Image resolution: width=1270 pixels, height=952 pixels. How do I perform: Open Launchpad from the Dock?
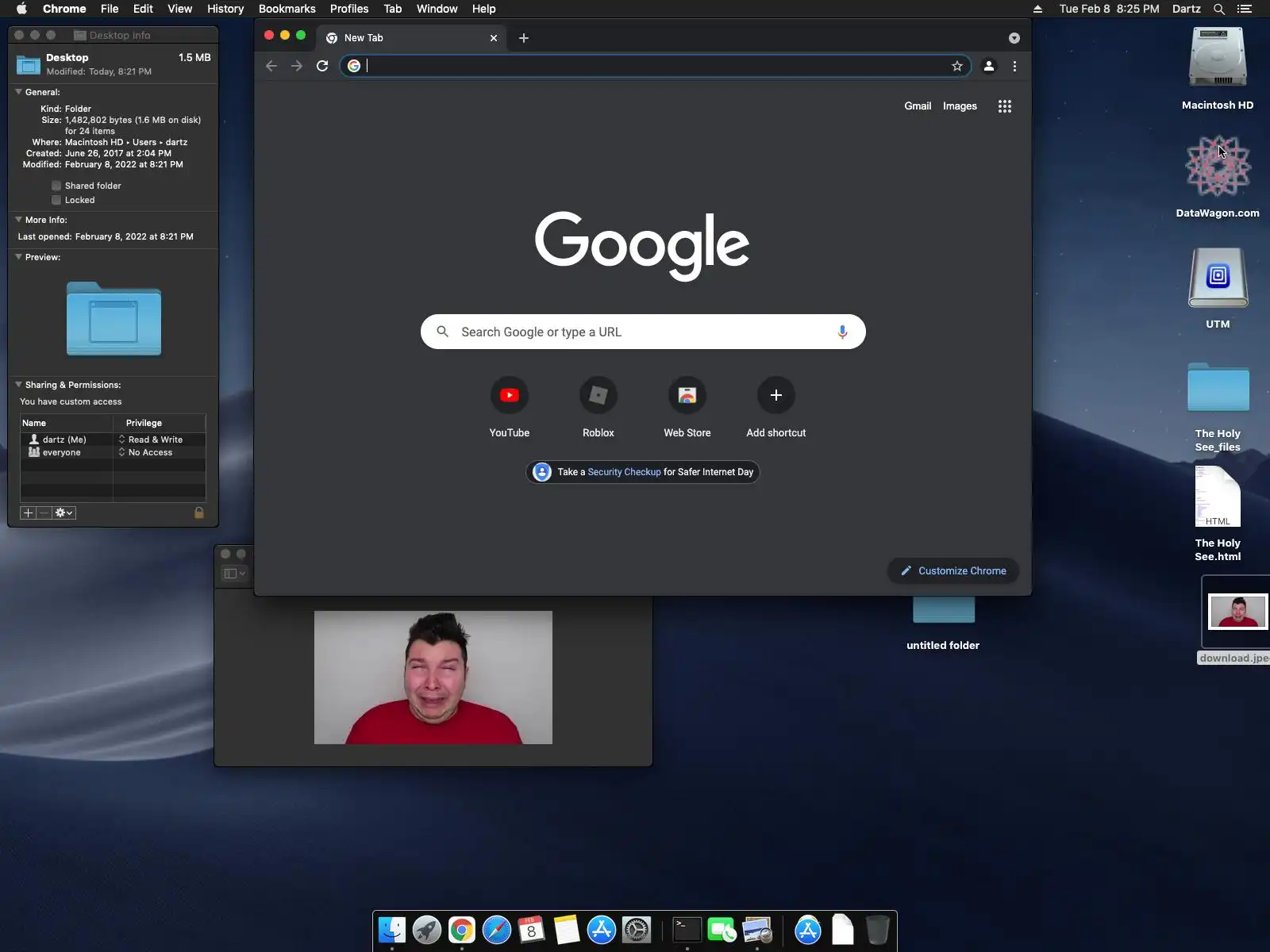pyautogui.click(x=427, y=930)
